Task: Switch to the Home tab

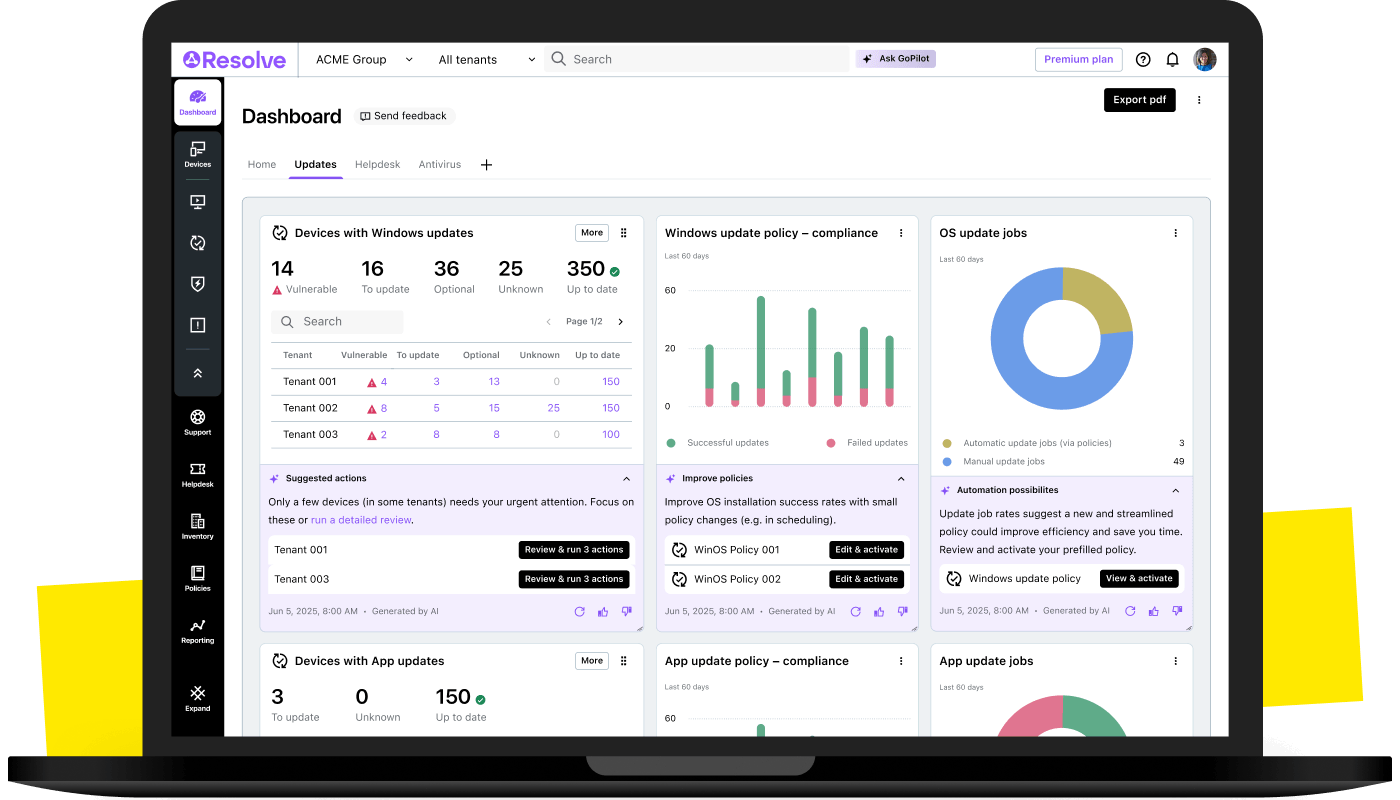Action: 262,165
